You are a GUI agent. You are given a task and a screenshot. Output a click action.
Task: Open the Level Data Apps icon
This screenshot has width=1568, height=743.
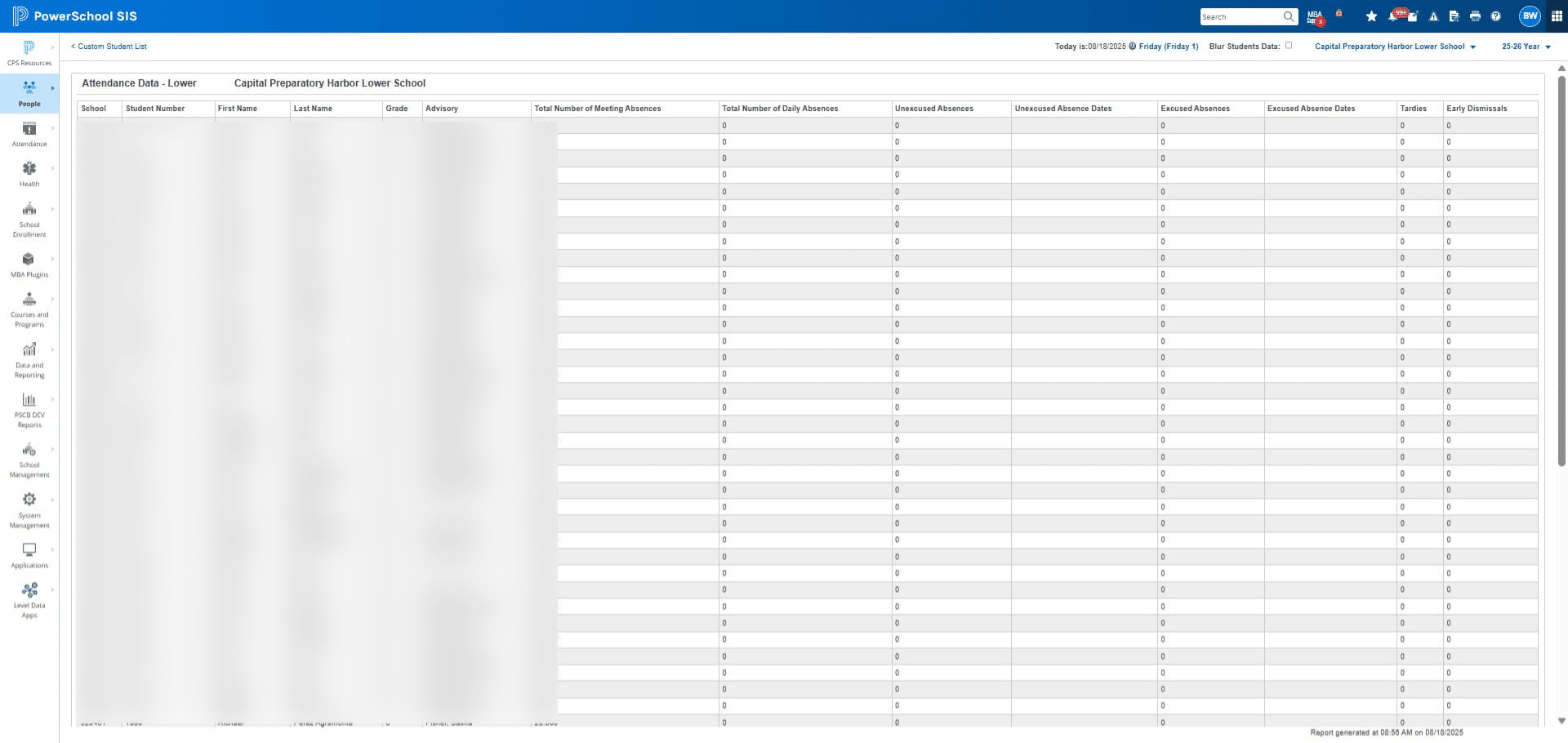(29, 590)
